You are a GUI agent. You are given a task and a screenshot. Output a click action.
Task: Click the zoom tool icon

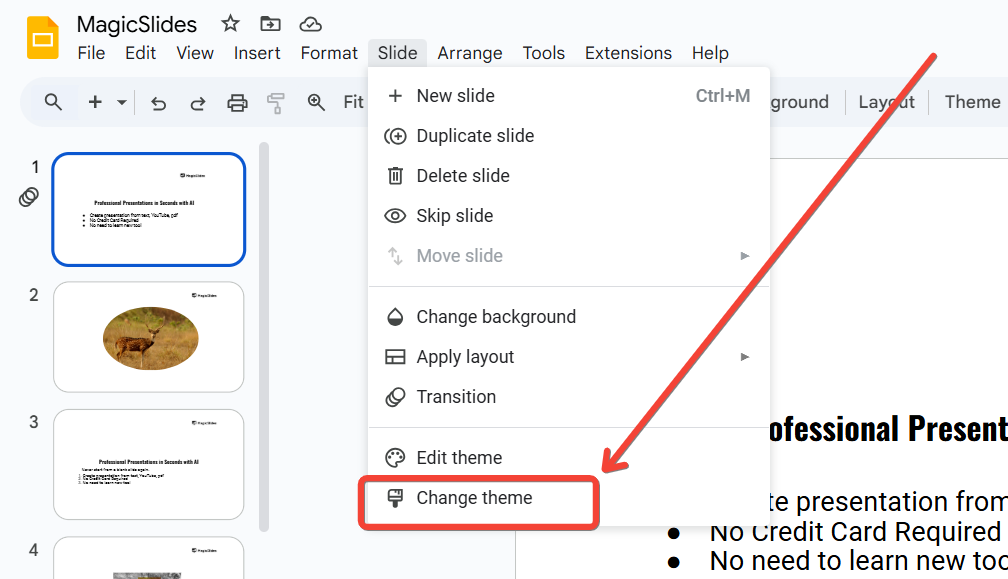[x=316, y=102]
